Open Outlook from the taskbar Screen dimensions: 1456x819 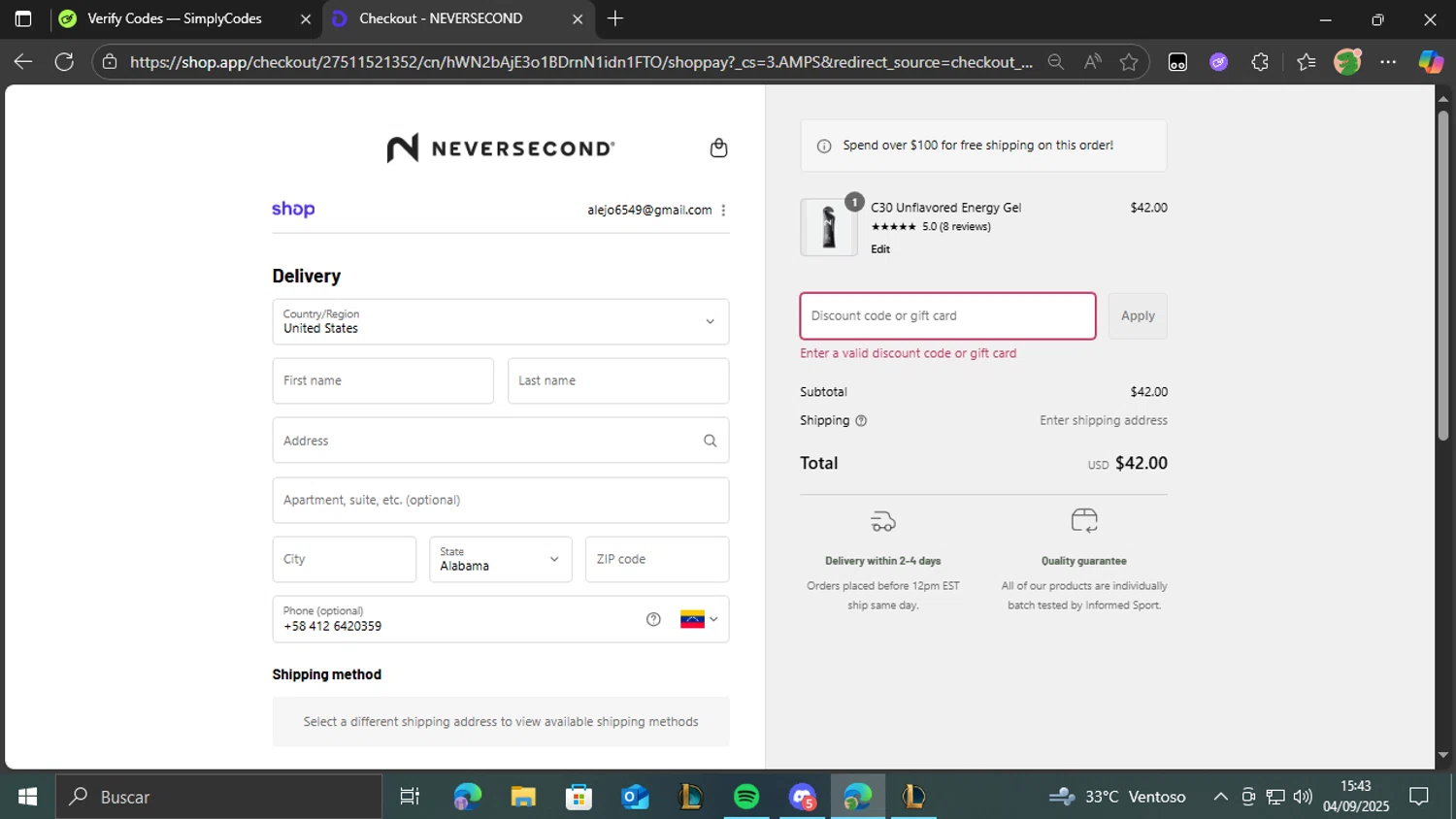(x=635, y=797)
